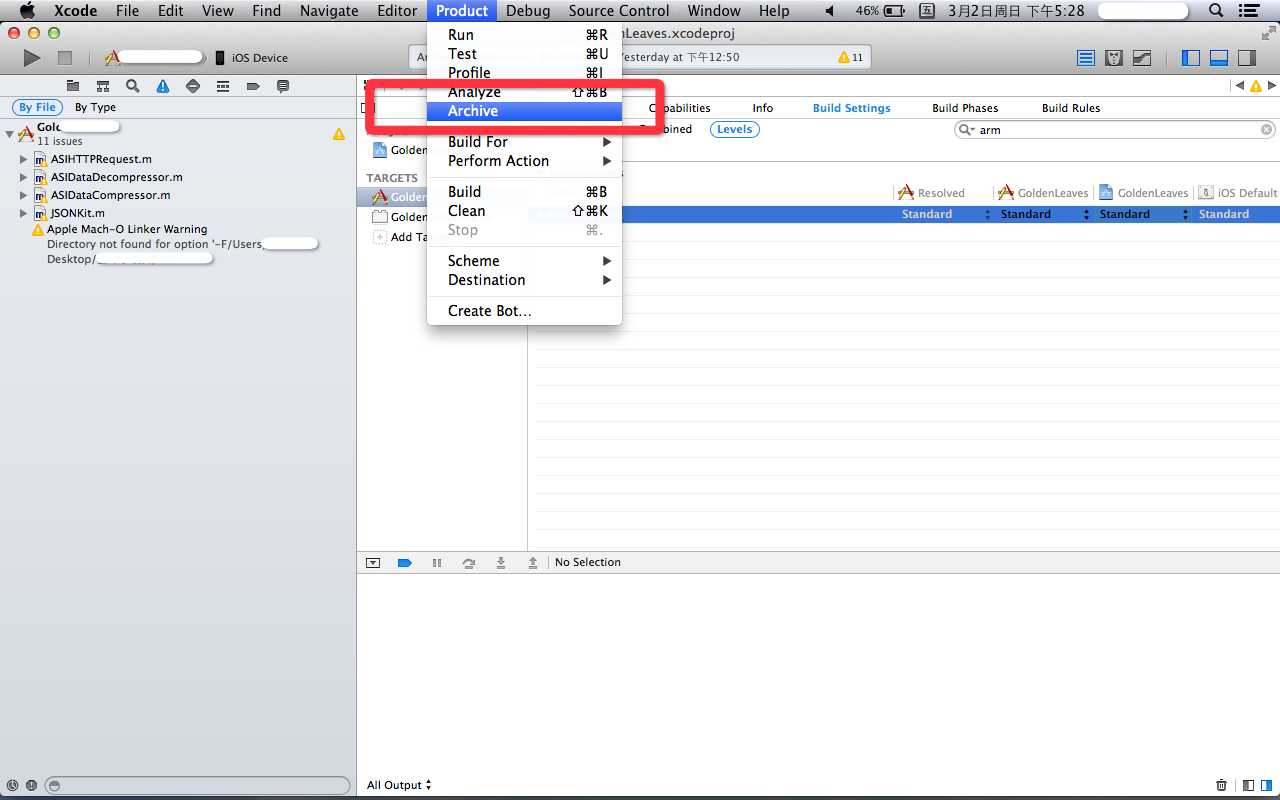Viewport: 1280px width, 800px height.
Task: Toggle errors-only filter icon at navigator bottom
Action: pyautogui.click(x=31, y=786)
